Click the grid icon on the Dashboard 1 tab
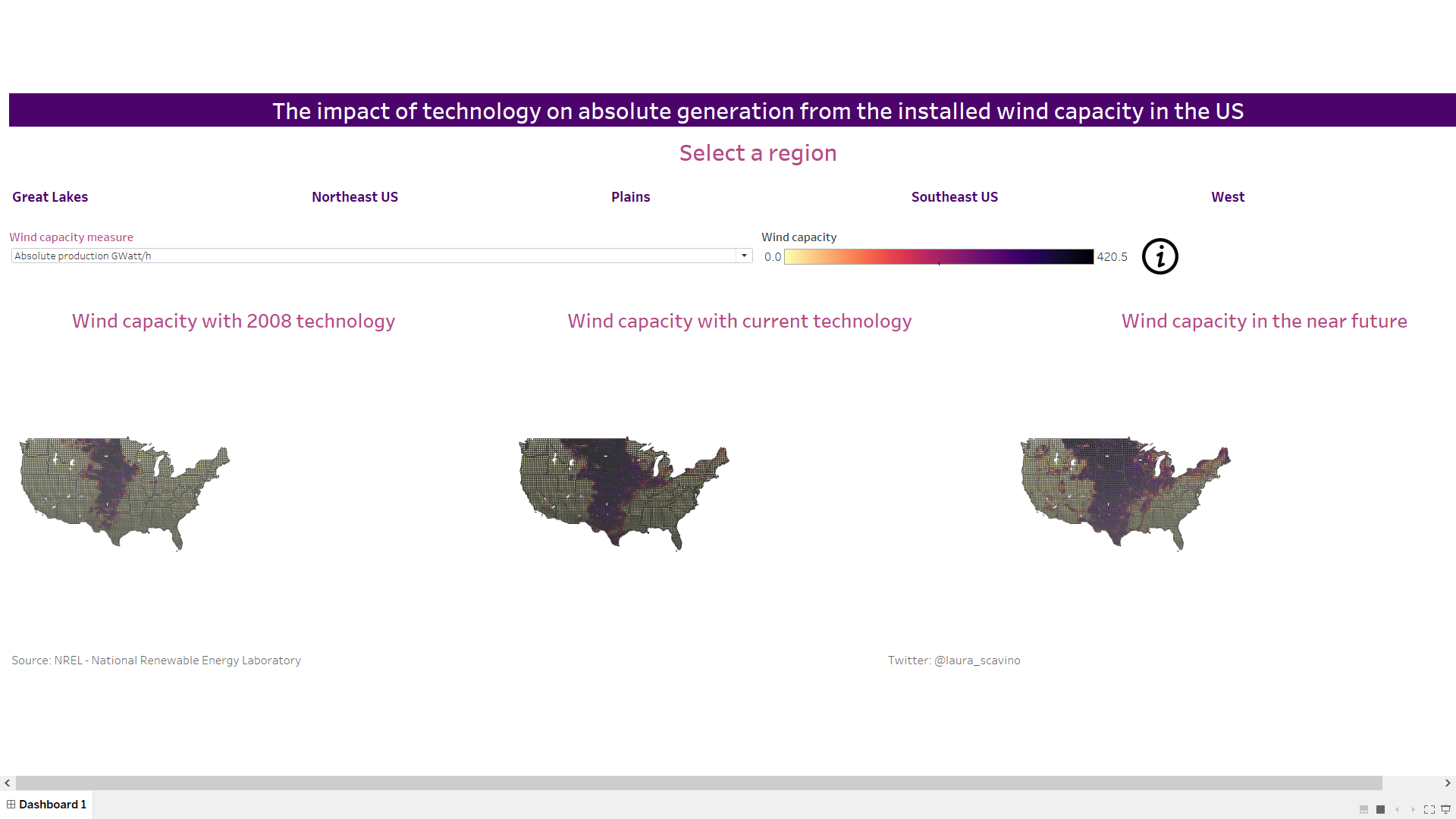The width and height of the screenshot is (1456, 819). (x=12, y=804)
